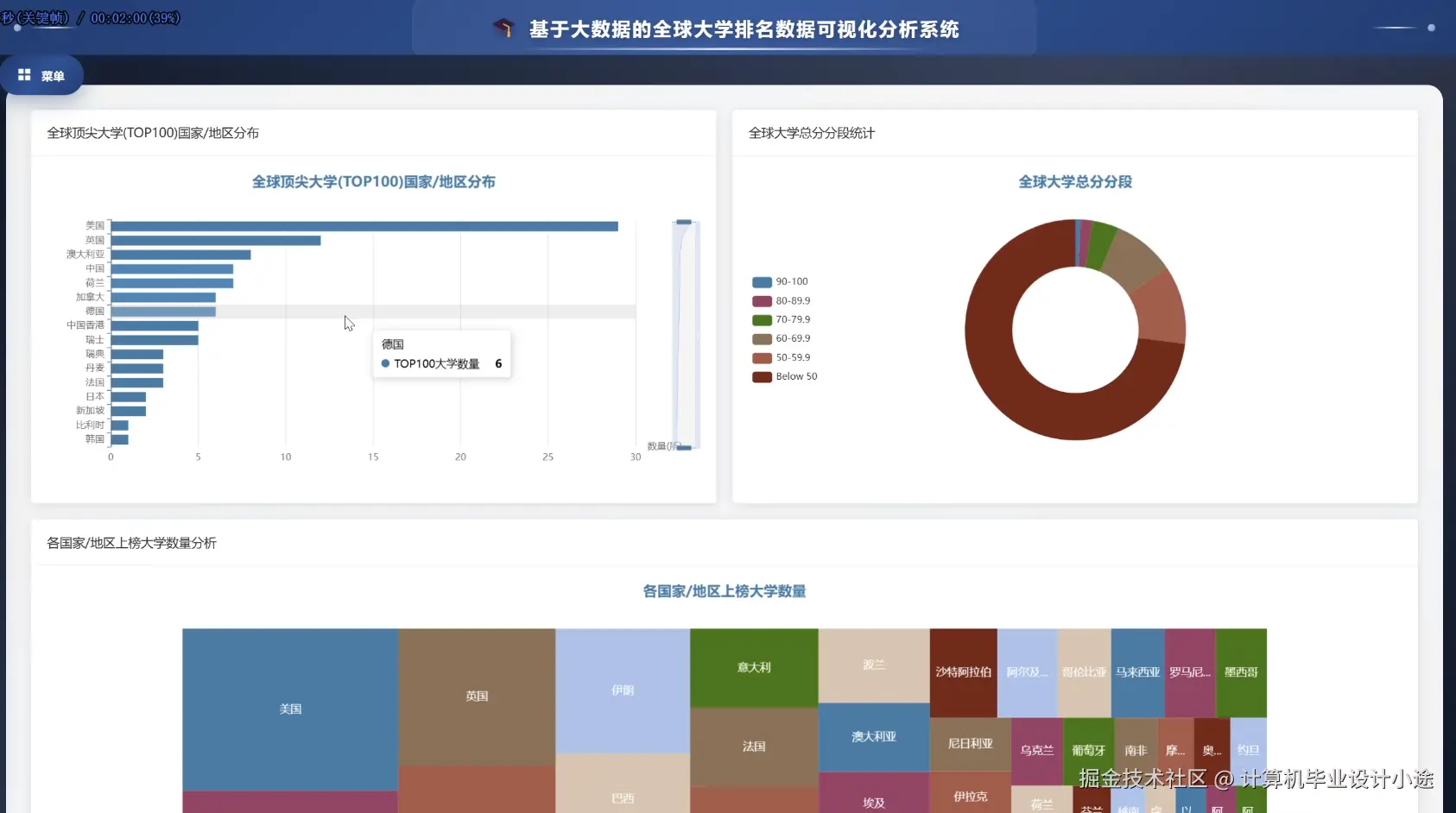Image resolution: width=1456 pixels, height=813 pixels.
Task: Select 乌克兰 block in treemap
Action: pyautogui.click(x=1037, y=751)
